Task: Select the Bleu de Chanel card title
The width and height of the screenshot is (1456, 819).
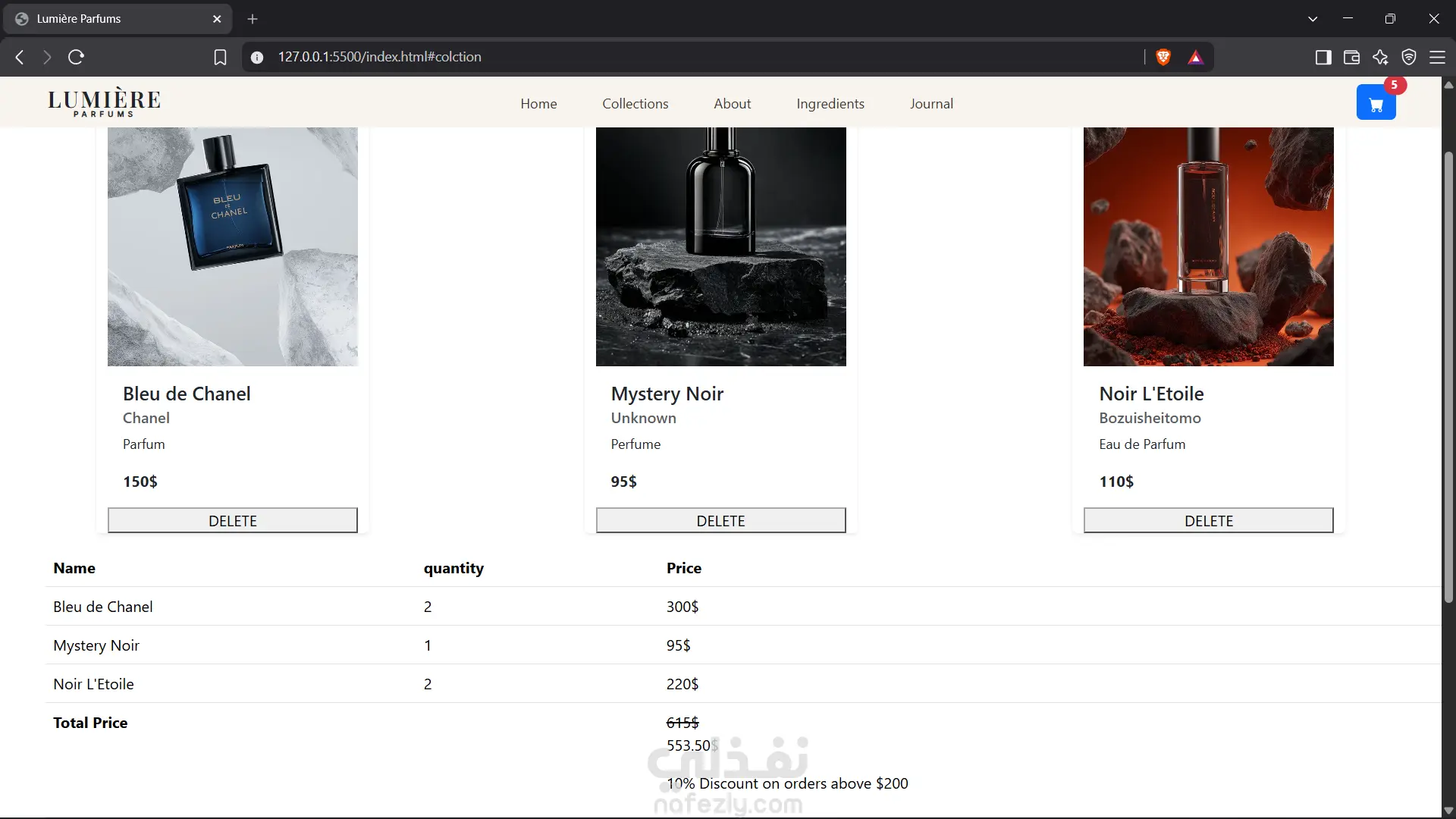Action: coord(187,394)
